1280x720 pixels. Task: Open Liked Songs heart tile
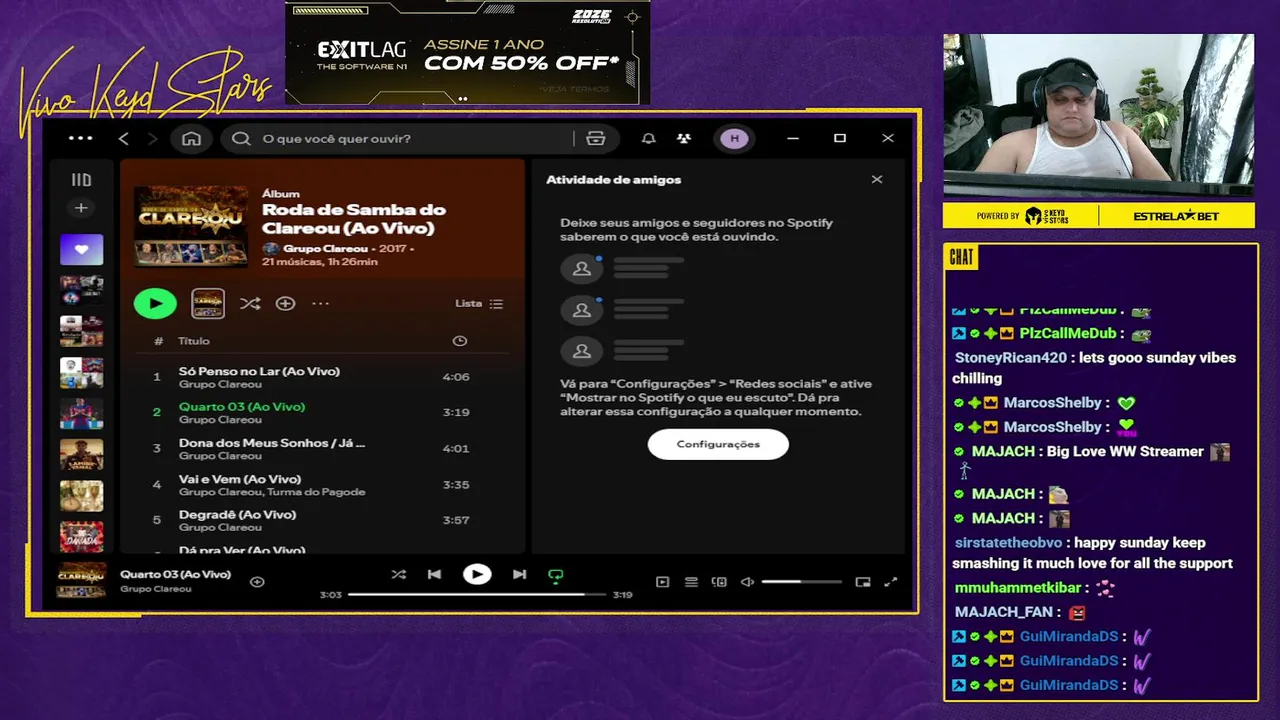click(x=81, y=250)
